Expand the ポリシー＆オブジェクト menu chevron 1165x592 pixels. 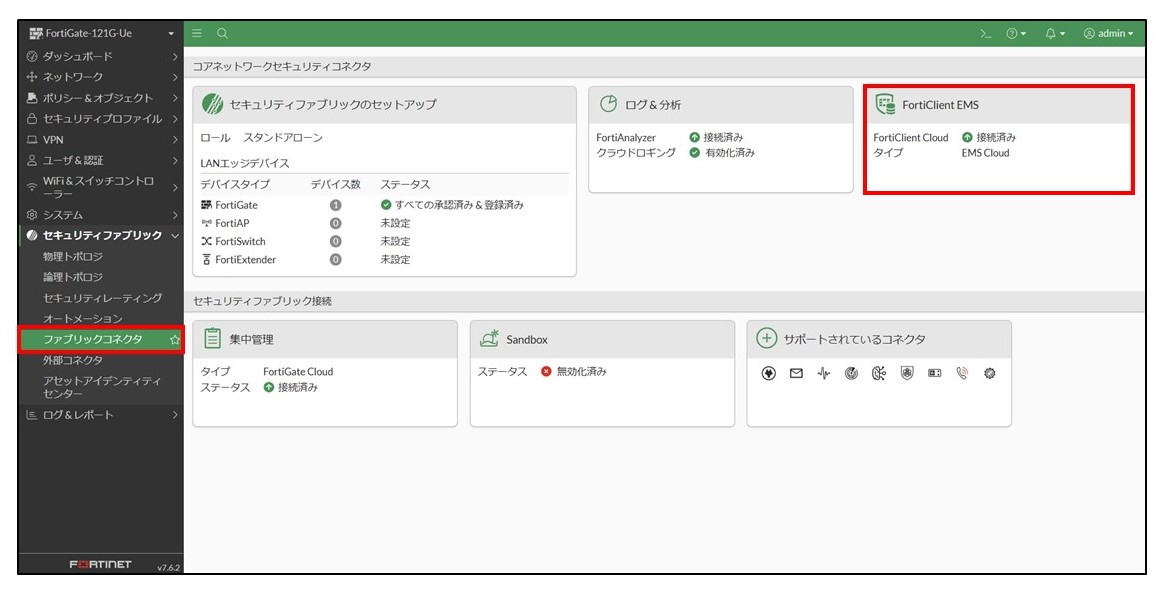pos(175,98)
